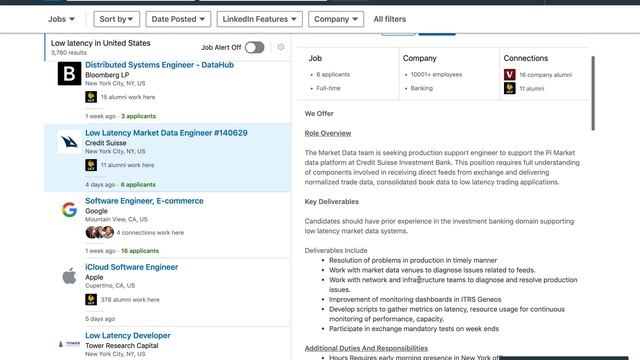Image resolution: width=640 pixels, height=360 pixels.
Task: Click the Bloomberg LP company logo
Action: (x=69, y=73)
